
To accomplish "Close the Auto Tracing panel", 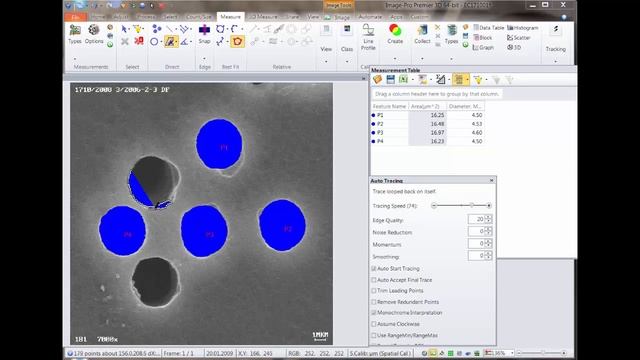I will point(491,180).
